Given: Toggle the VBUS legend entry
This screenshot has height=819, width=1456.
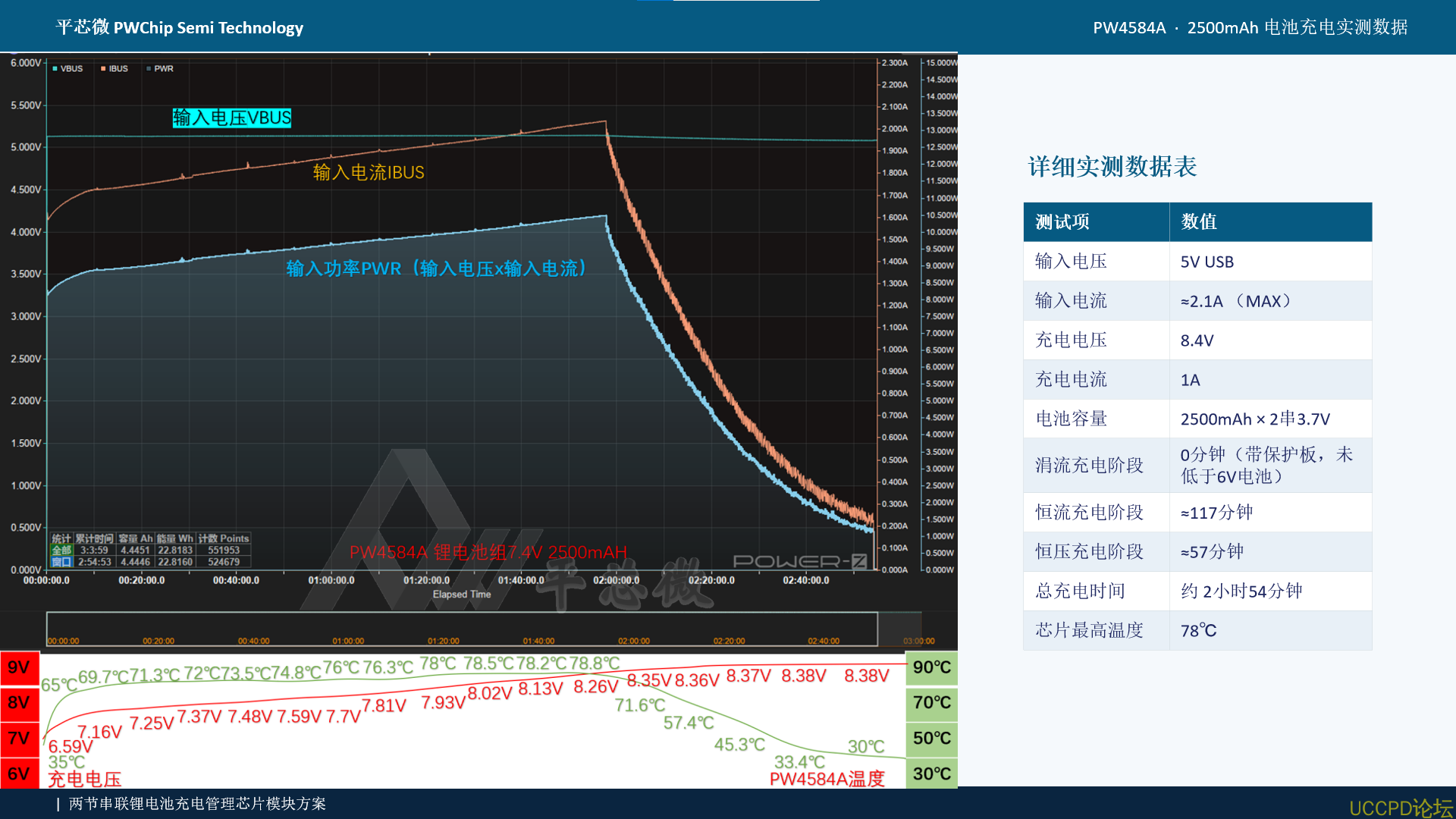Looking at the screenshot, I should (67, 68).
